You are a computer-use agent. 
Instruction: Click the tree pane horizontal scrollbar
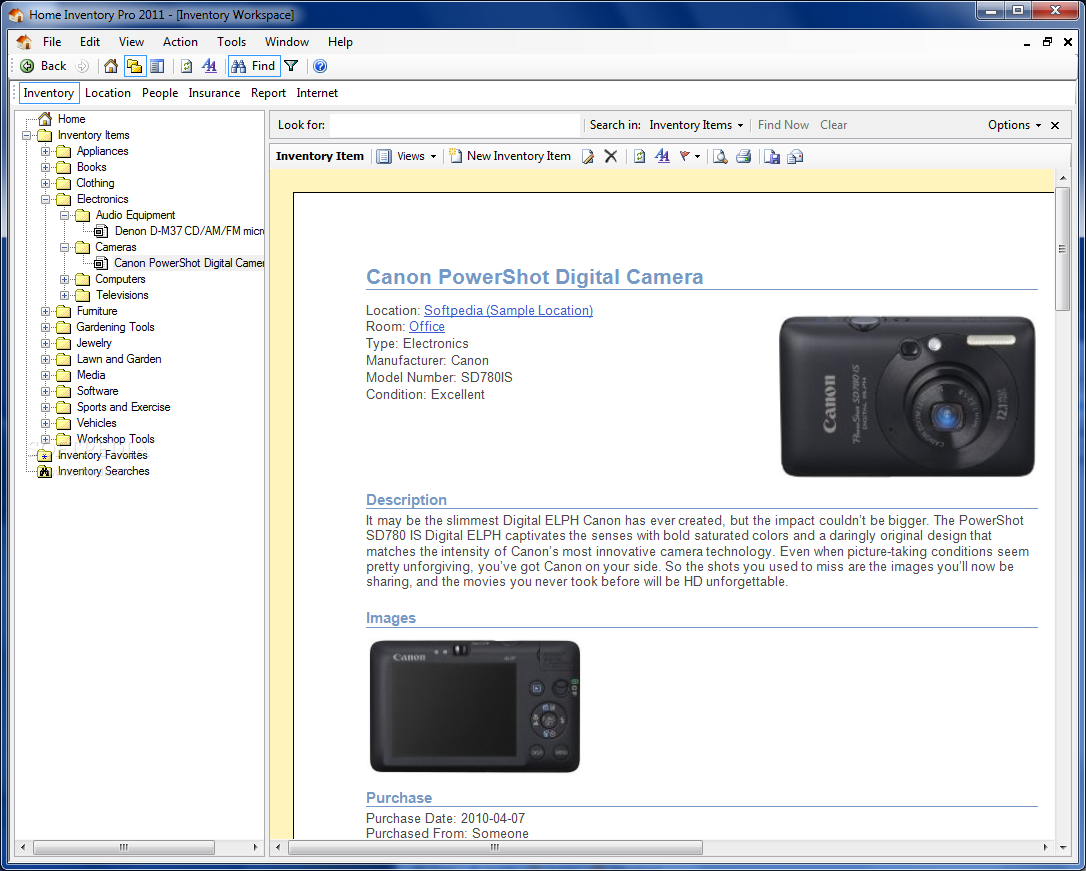click(x=123, y=847)
